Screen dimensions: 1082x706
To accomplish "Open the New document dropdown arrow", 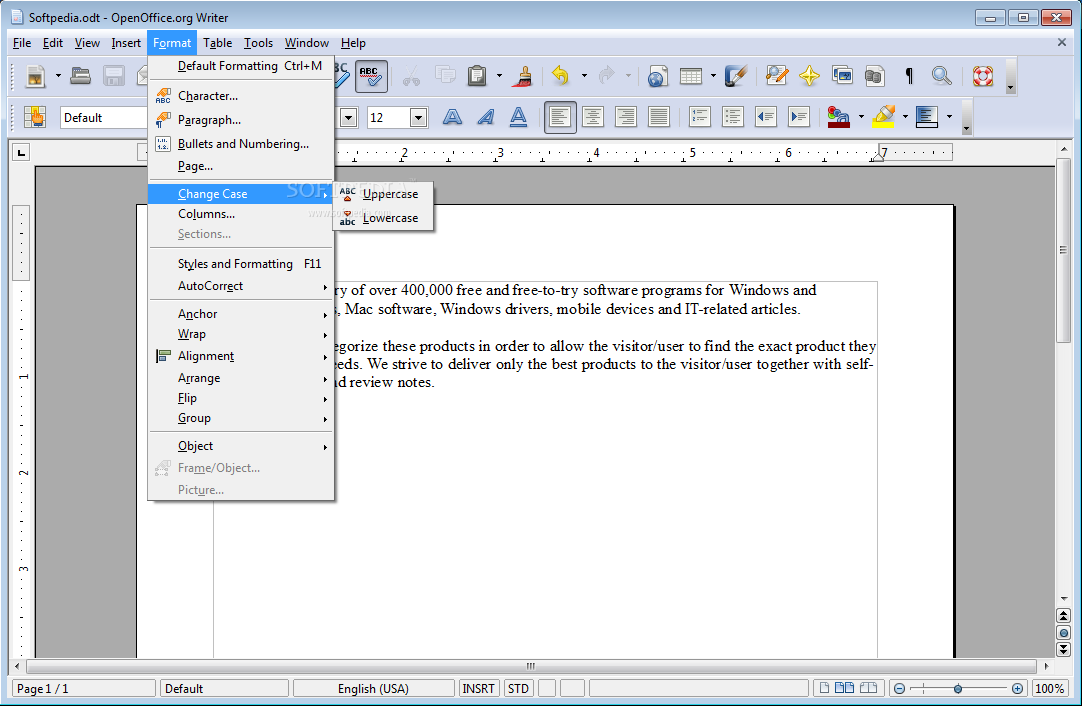I will (58, 76).
